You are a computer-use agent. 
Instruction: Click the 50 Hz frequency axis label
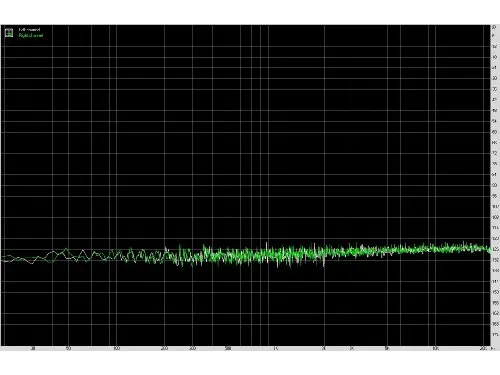pyautogui.click(x=68, y=349)
